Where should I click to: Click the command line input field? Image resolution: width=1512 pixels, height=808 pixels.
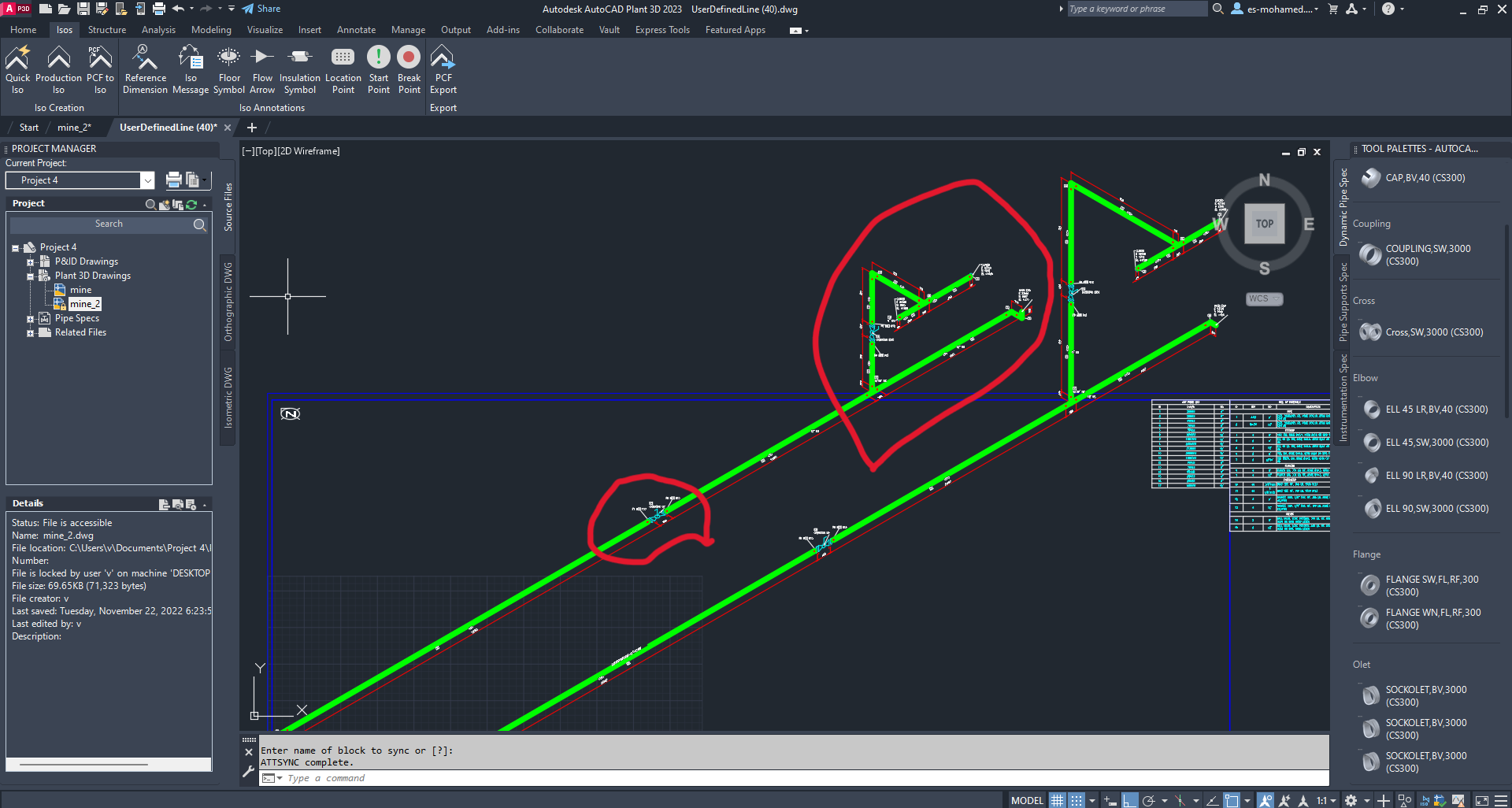click(x=472, y=778)
